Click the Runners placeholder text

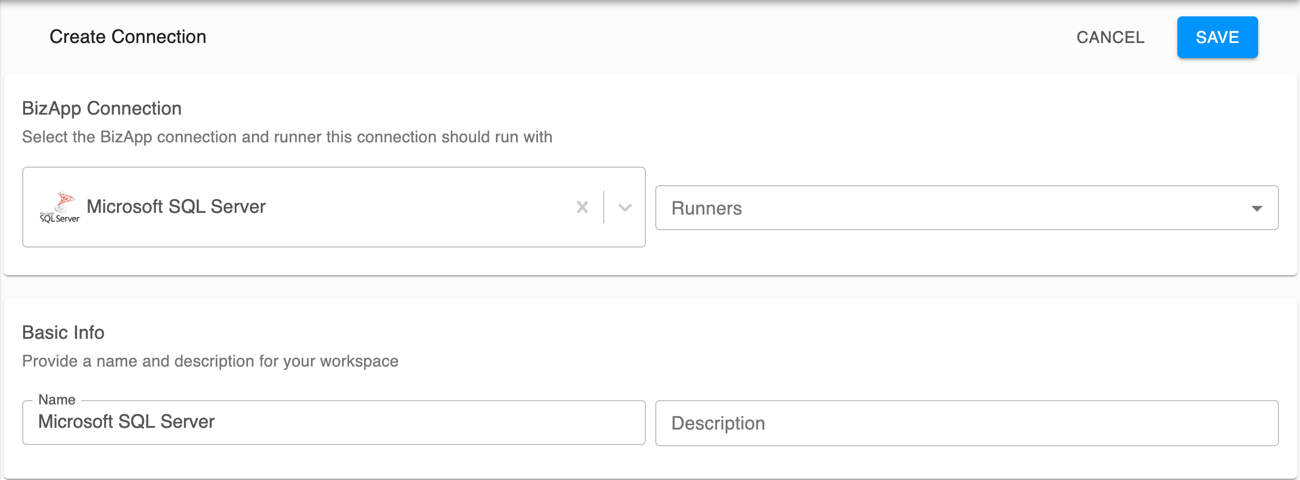(706, 209)
